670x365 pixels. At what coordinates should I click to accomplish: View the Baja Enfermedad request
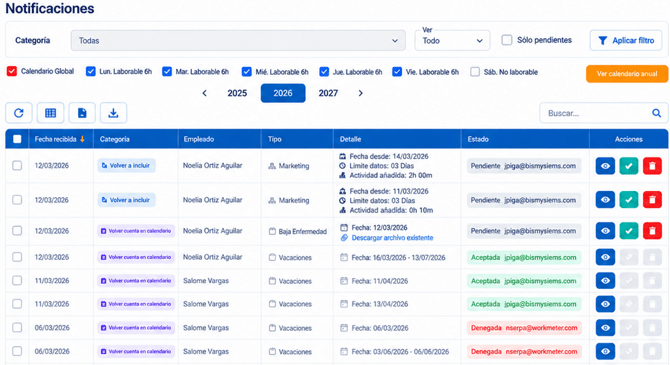tap(605, 231)
